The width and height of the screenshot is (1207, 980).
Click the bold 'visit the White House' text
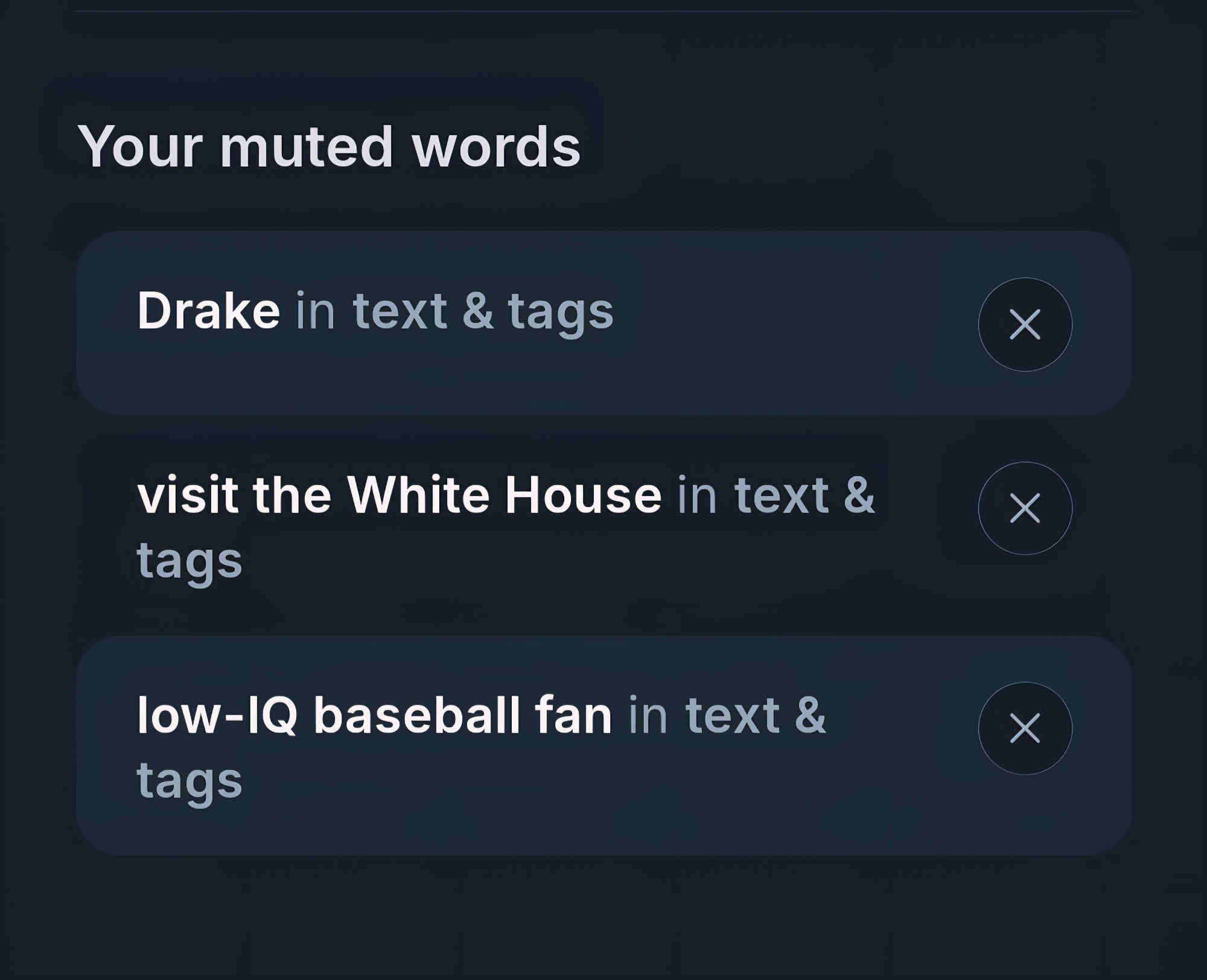click(400, 495)
